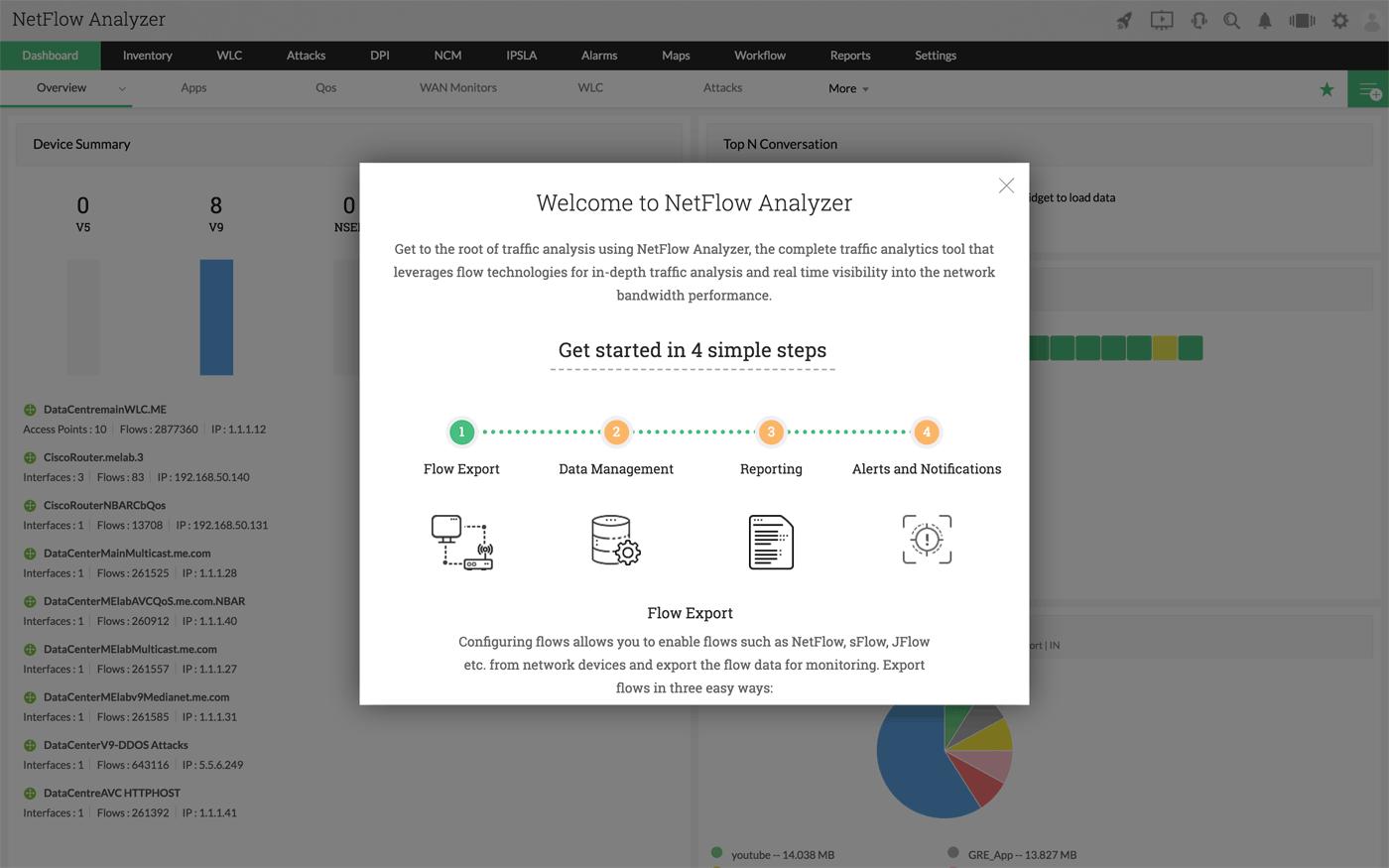This screenshot has height=868, width=1389.
Task: Click status icon beside DataCentreAVC HTTPHOST
Action: pos(30,794)
